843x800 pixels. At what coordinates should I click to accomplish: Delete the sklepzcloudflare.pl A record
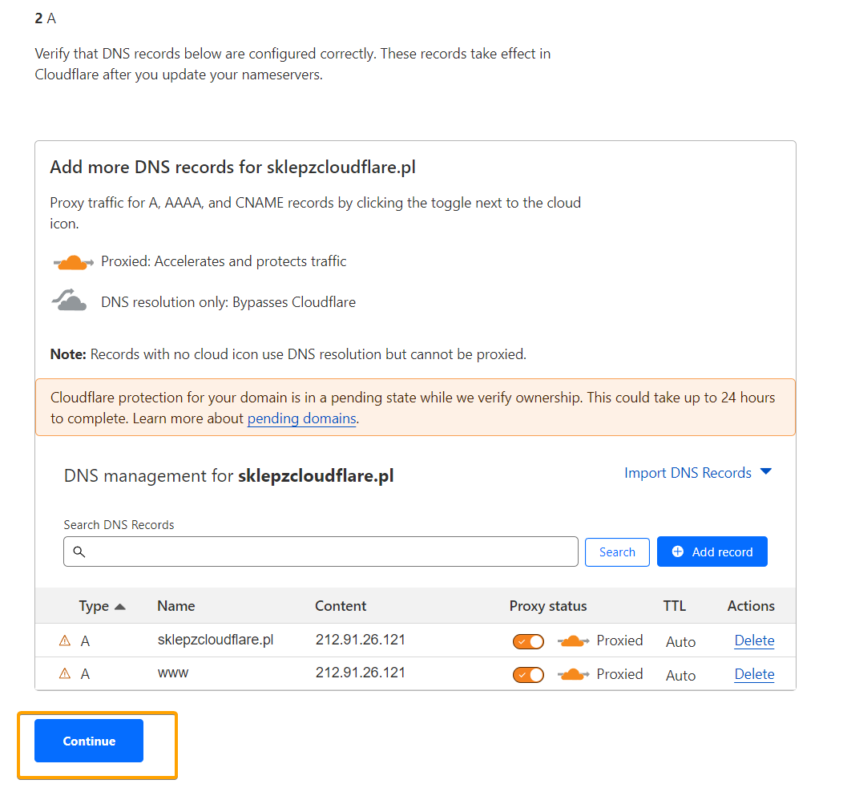coord(754,641)
